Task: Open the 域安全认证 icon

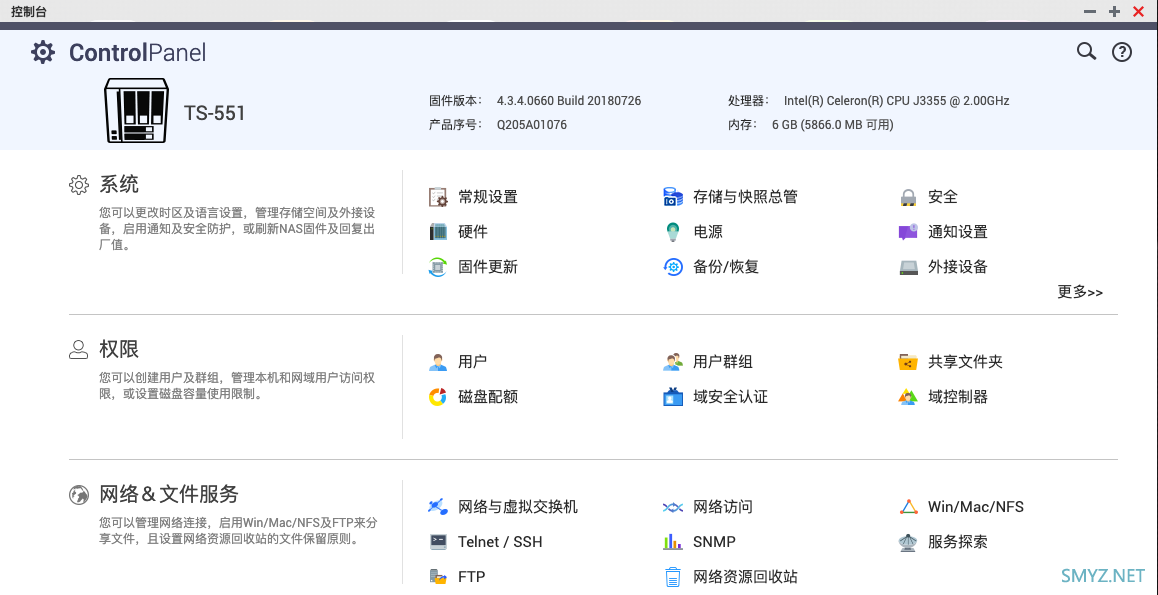Action: 673,397
